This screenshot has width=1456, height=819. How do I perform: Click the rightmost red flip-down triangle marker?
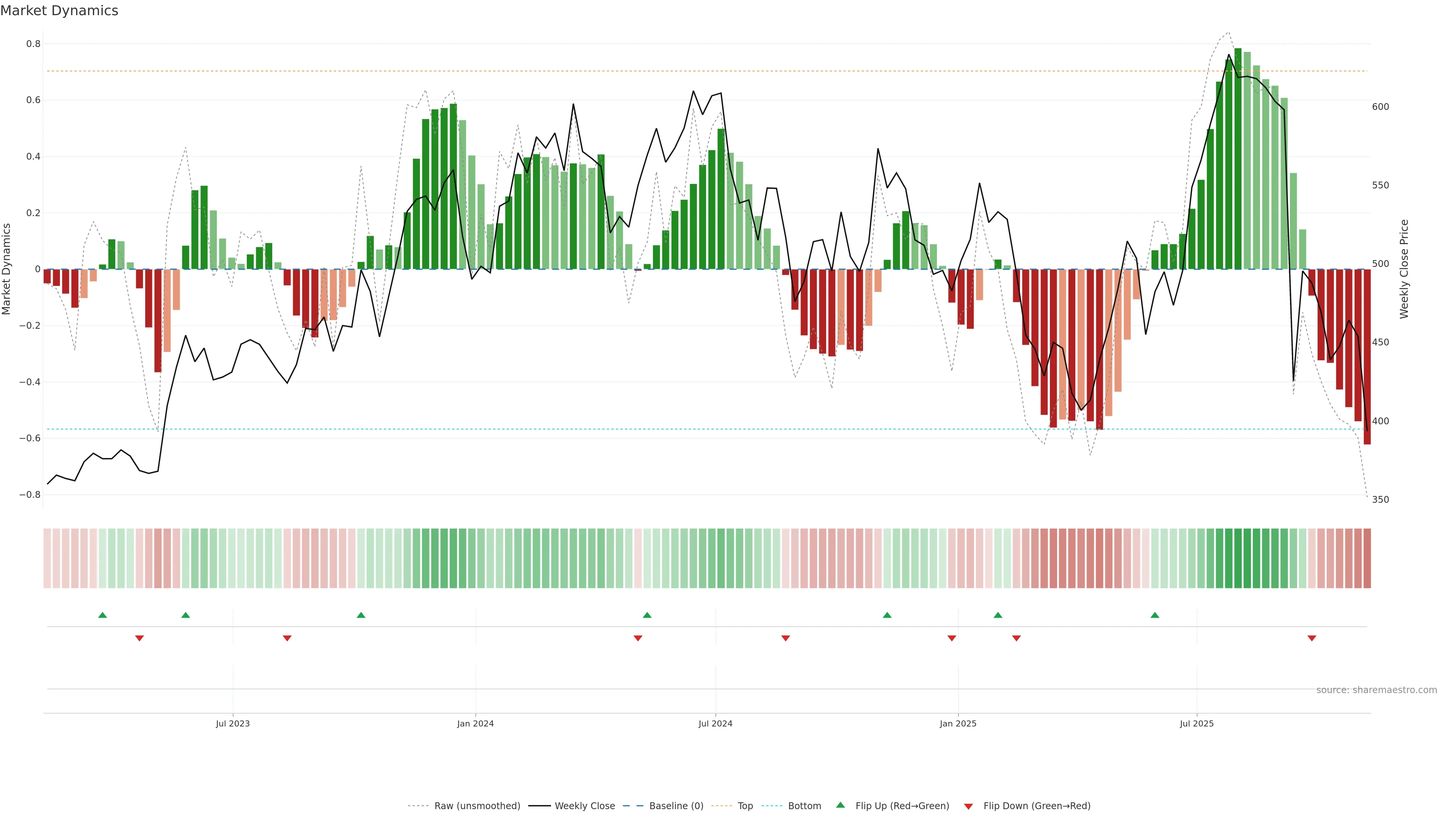point(1312,638)
